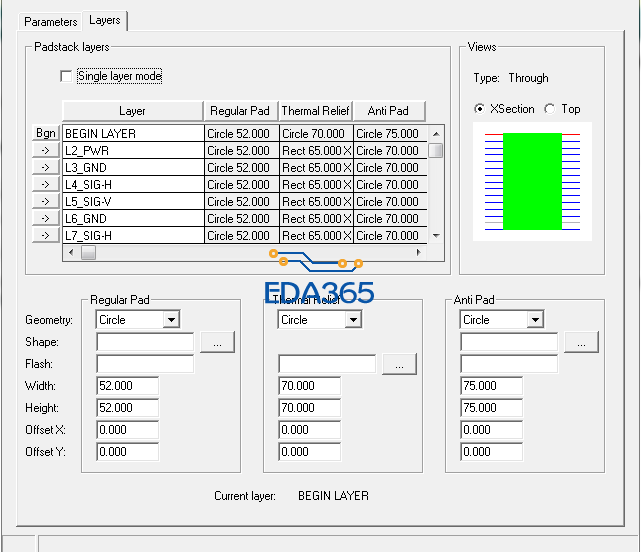Select the L2_PWR layer cell

point(133,150)
